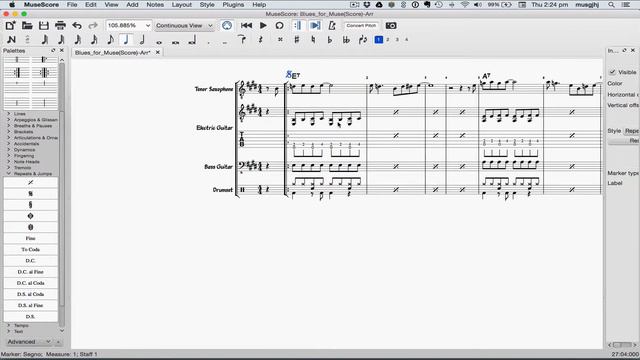640x360 pixels.
Task: Toggle MIDI input icon in toolbar
Action: tap(227, 25)
